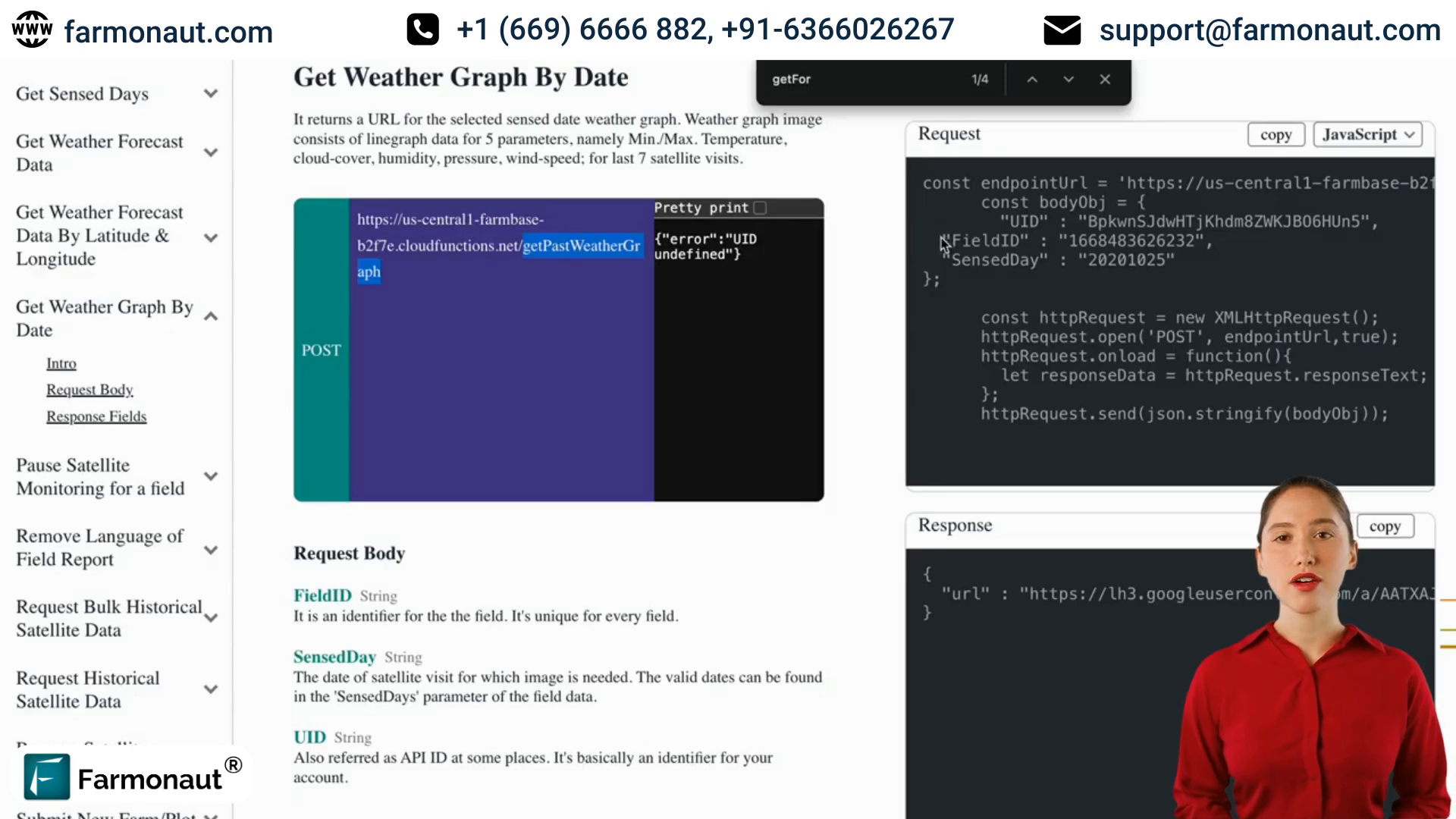Viewport: 1456px width, 819px height.
Task: Click support@farmonaut.com email address
Action: tap(1269, 30)
